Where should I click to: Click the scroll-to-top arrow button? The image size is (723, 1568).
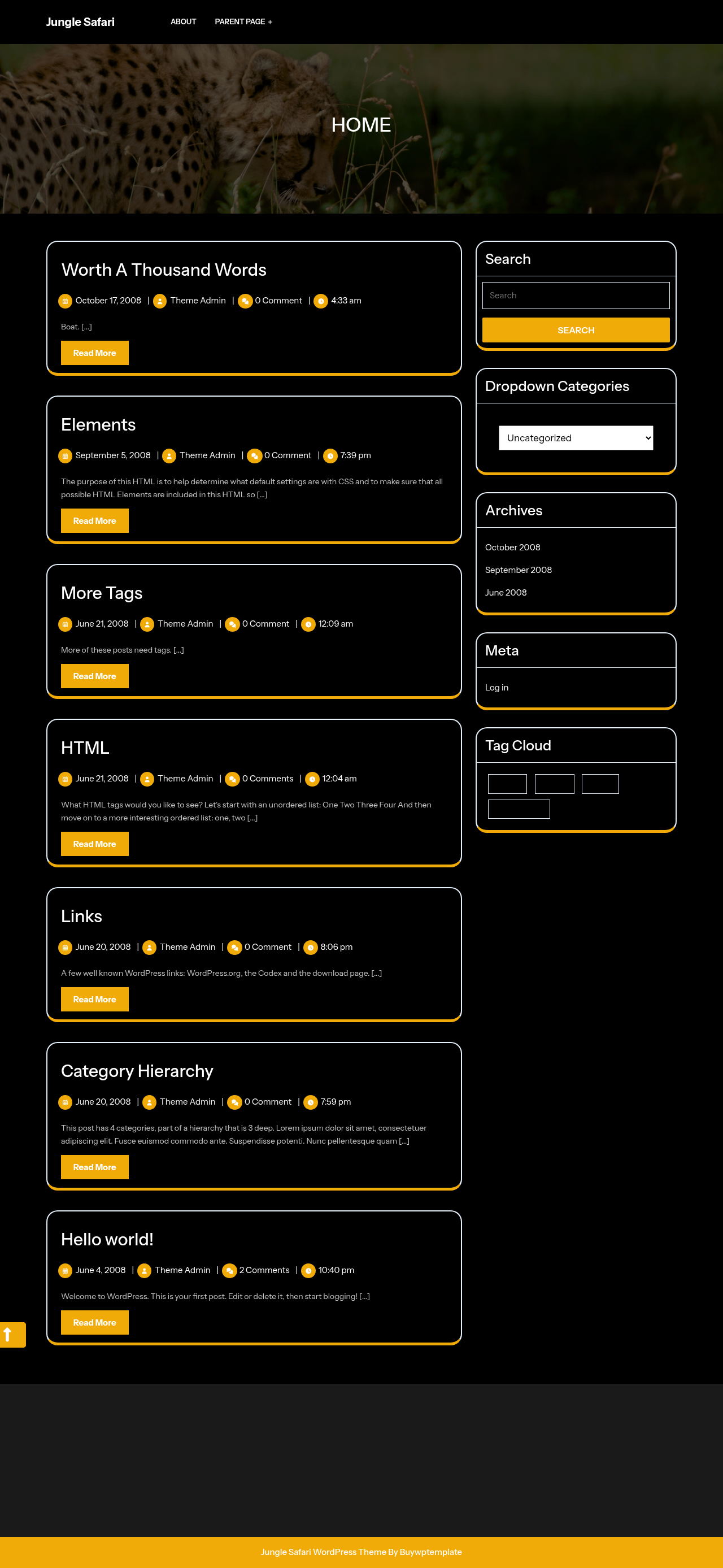point(12,1335)
